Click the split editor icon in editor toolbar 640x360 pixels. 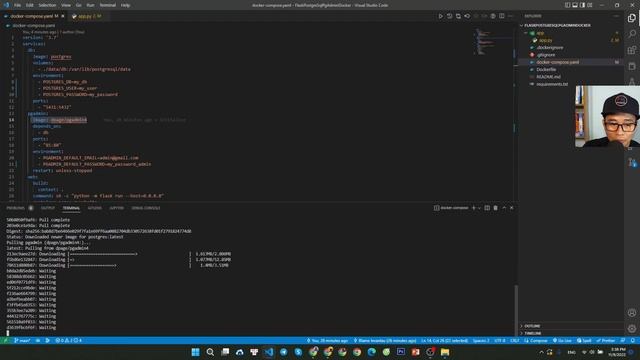502,16
